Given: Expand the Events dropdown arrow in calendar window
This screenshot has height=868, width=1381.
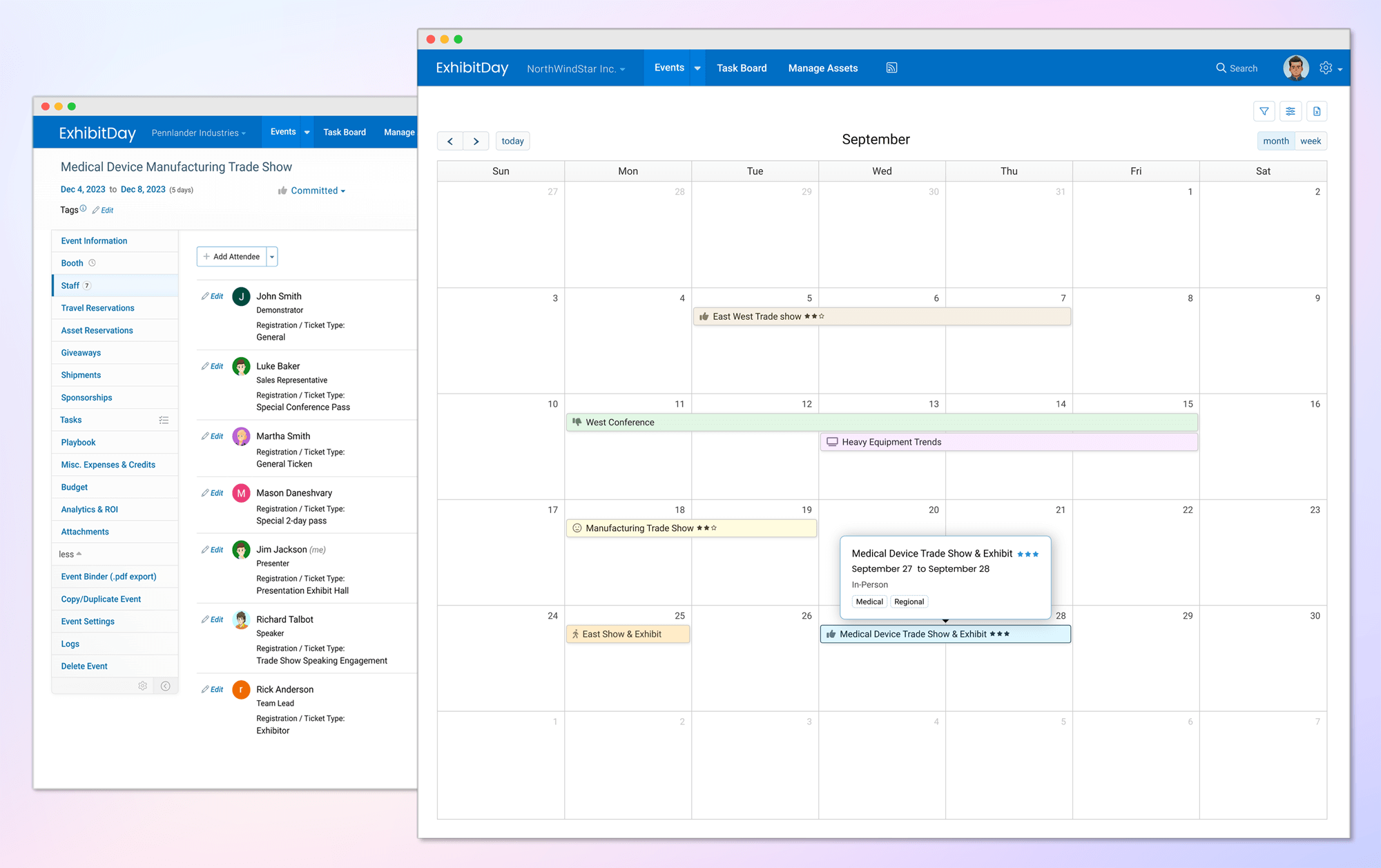Looking at the screenshot, I should (x=697, y=68).
